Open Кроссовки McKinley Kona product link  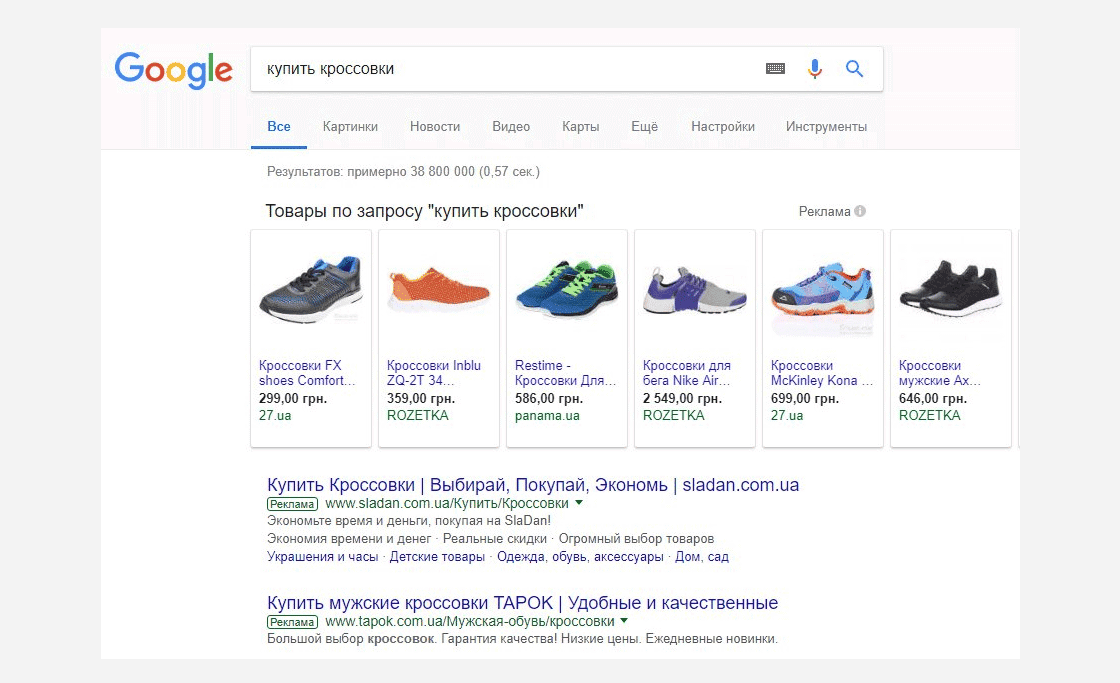(x=822, y=373)
